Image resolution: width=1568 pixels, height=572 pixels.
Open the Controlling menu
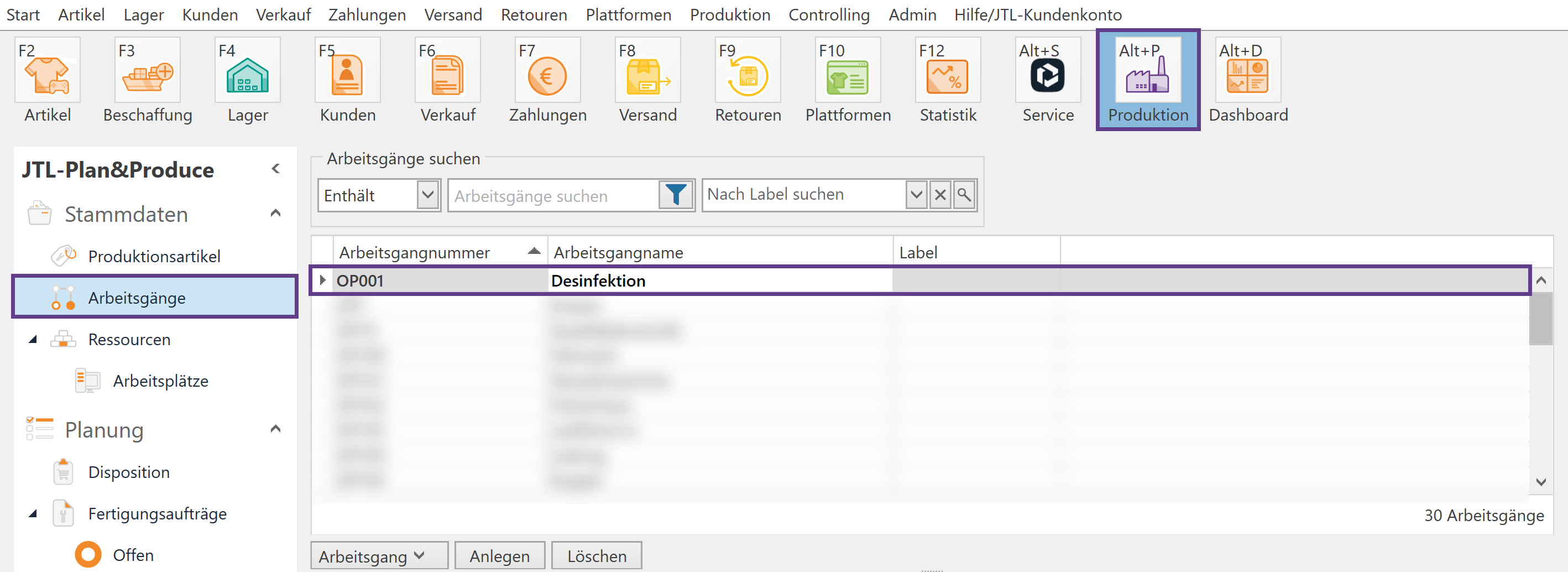click(828, 14)
